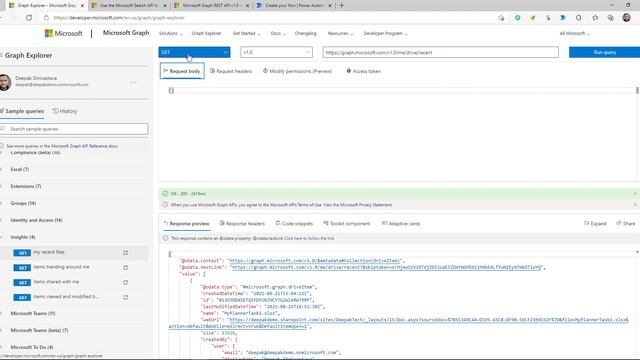Collapse the Insights (4) sample category
The image size is (640, 360).
click(23, 237)
